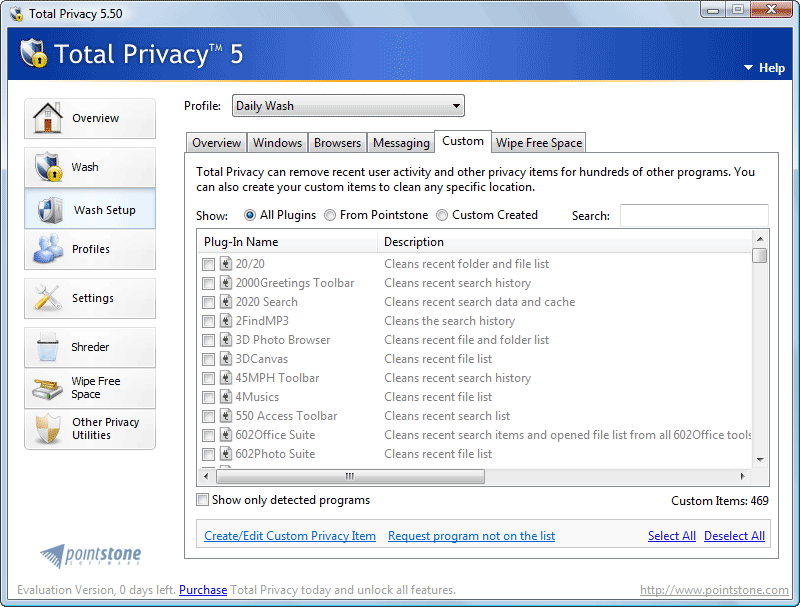The height and width of the screenshot is (607, 800).
Task: Select the From Pointstone radio button
Action: 330,215
